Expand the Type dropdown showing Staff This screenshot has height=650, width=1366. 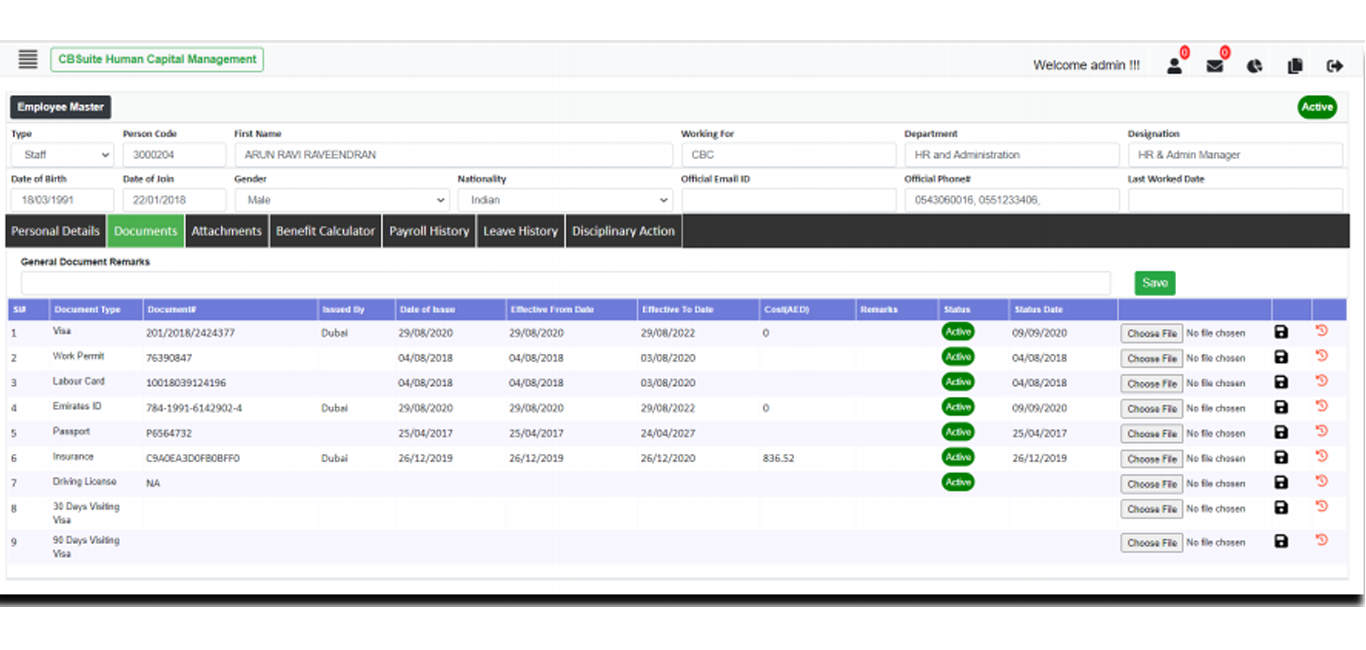(x=62, y=155)
